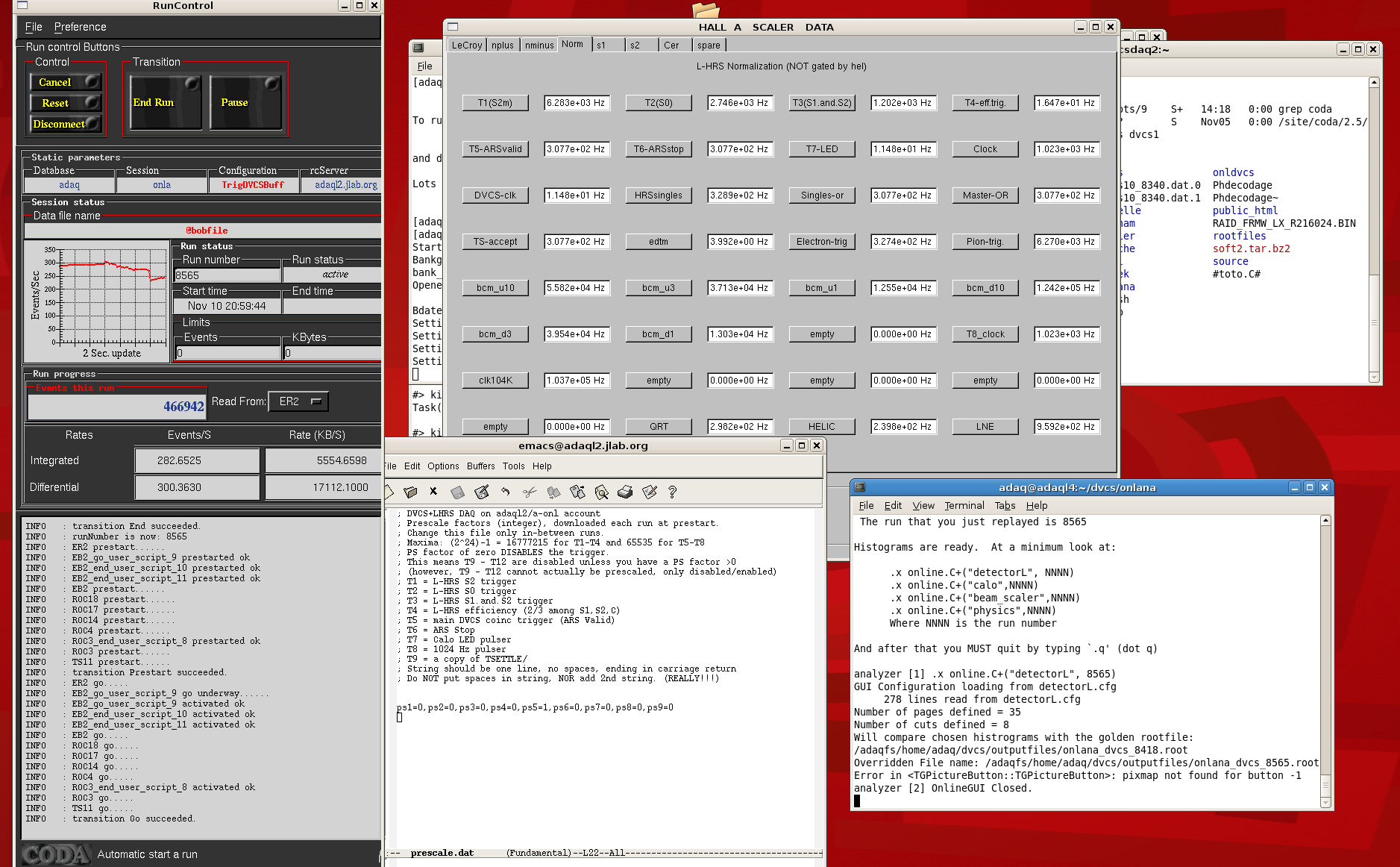This screenshot has height=867, width=1400.
Task: Click the emacs copy icon
Action: pos(553,492)
